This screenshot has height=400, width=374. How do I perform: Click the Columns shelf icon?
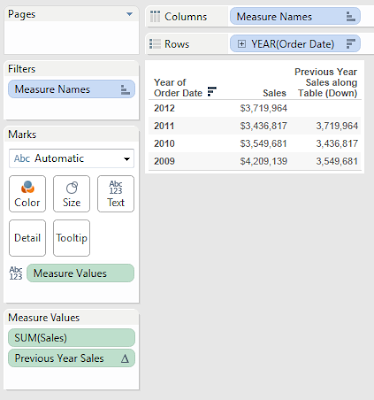(155, 16)
